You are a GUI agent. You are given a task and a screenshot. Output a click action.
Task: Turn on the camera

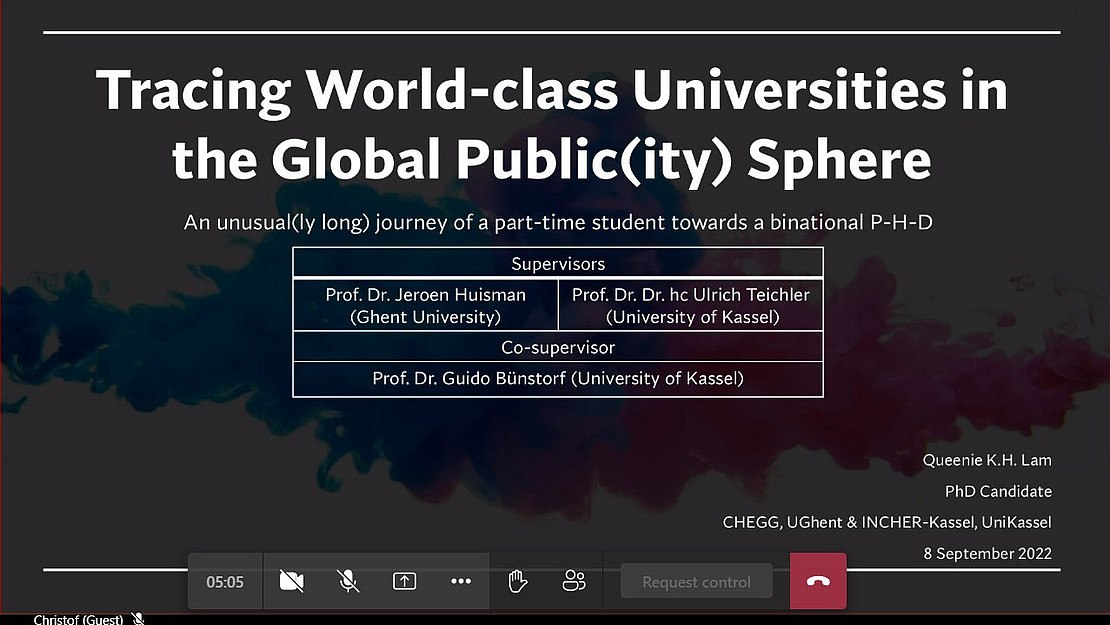pos(292,581)
